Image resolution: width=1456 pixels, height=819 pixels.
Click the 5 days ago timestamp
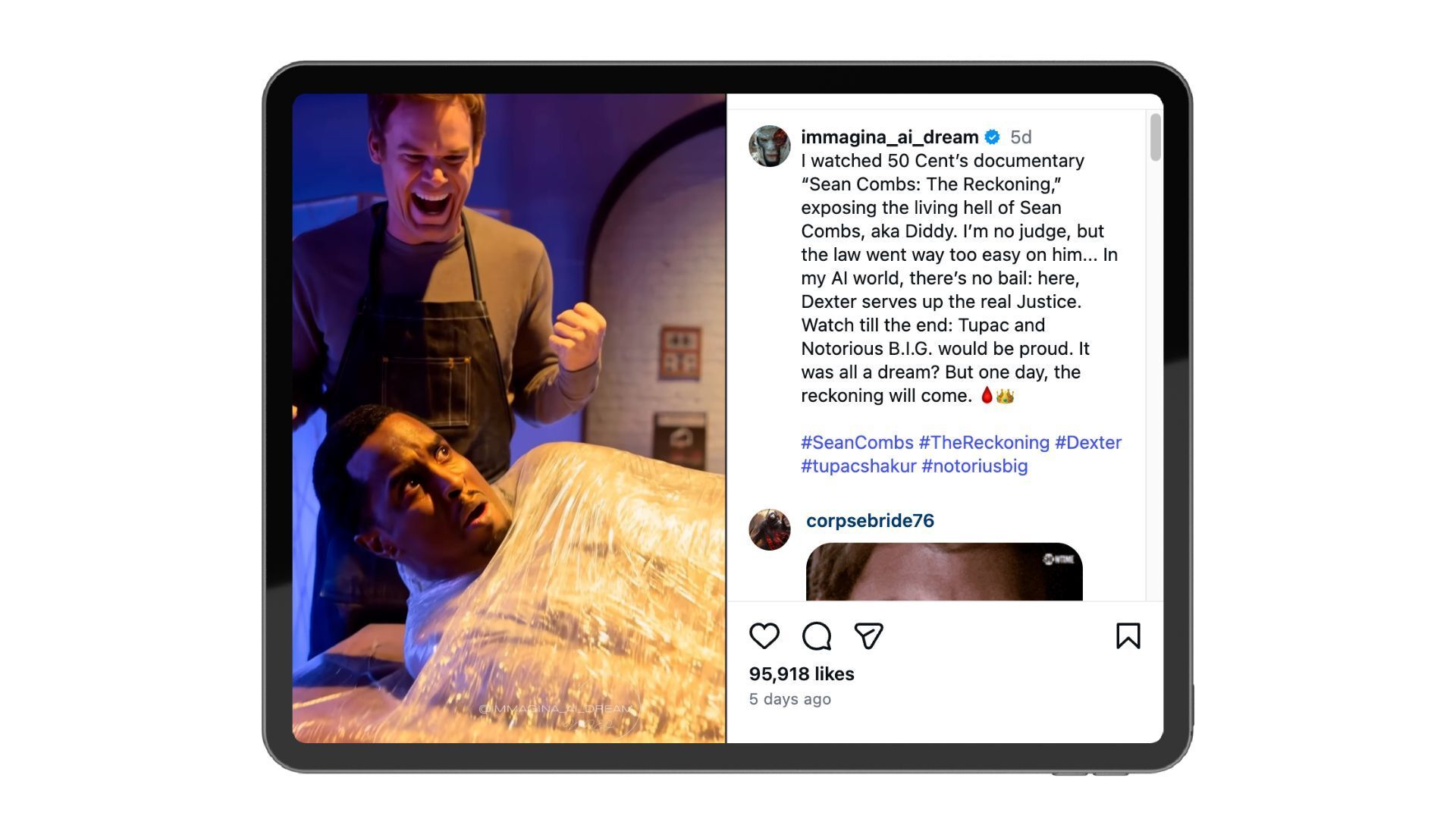(789, 699)
